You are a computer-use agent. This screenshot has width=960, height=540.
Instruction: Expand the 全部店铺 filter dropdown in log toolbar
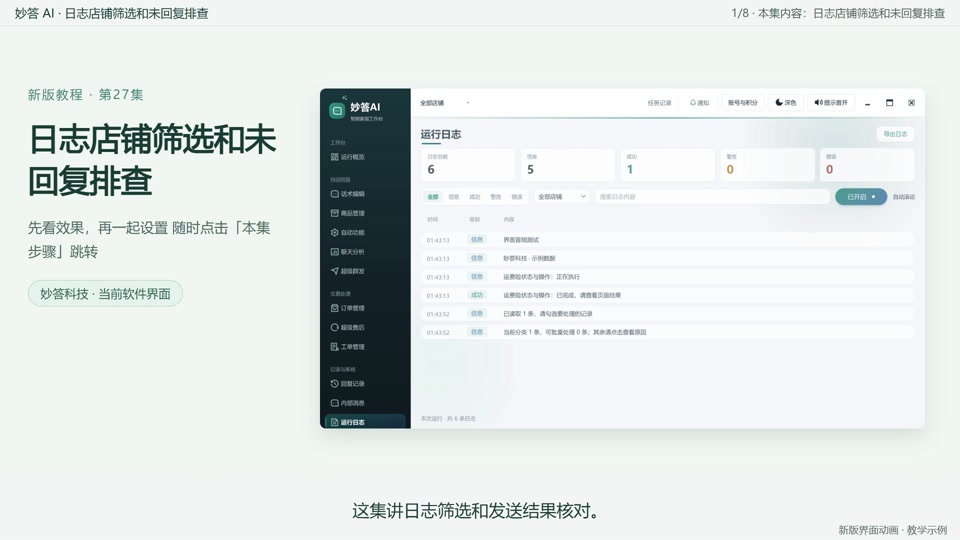[562, 197]
